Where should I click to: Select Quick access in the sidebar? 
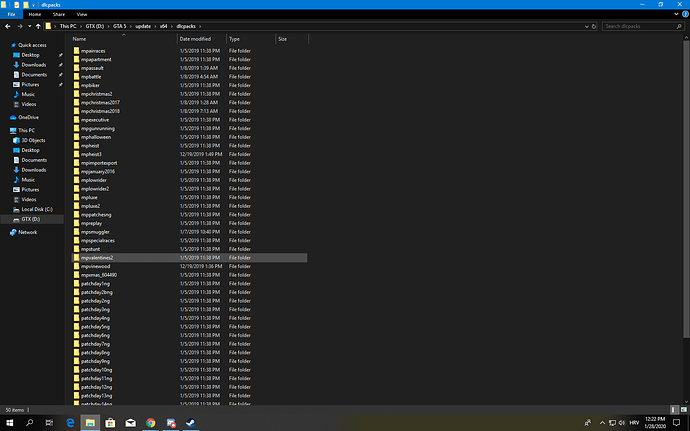[x=32, y=45]
